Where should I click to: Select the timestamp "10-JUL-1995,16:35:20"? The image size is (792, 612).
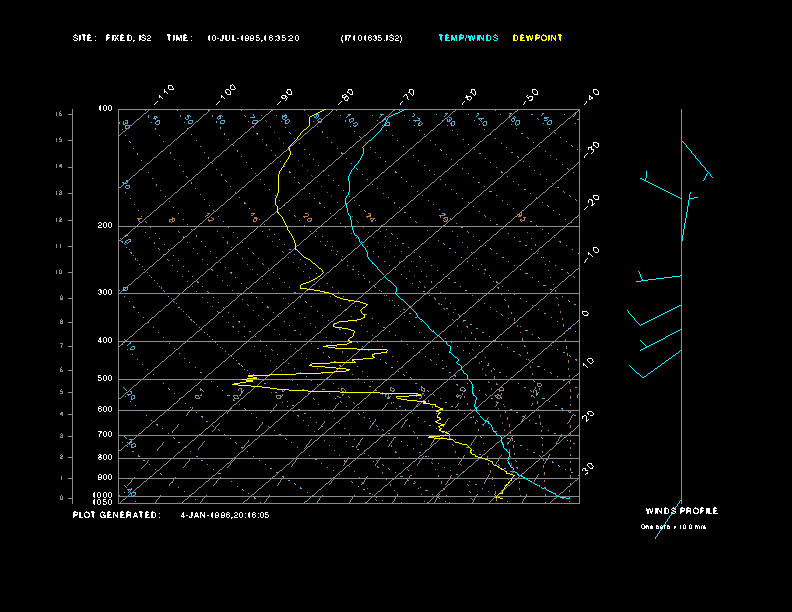[253, 38]
